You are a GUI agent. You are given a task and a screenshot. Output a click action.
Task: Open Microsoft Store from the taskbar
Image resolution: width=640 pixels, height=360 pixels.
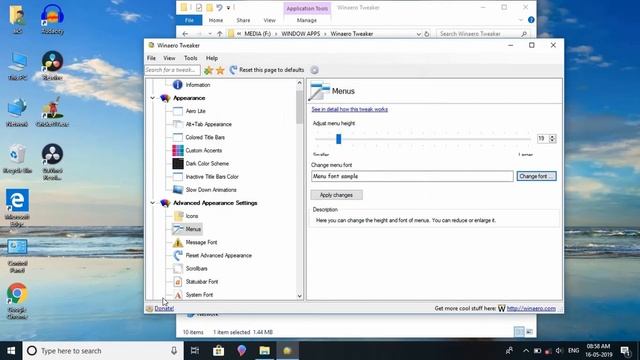coord(218,351)
